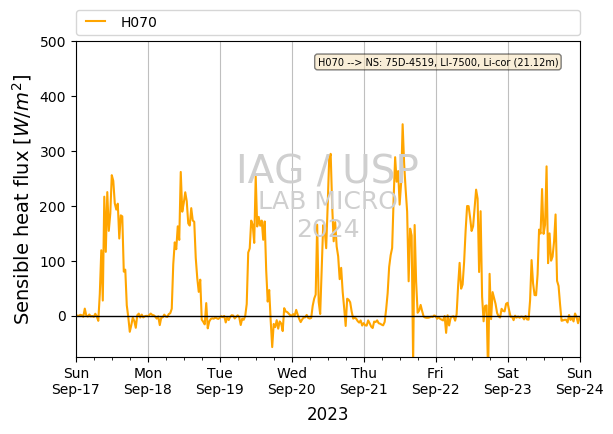
Task: Click the Tue Sep-19 date label
Action: [x=220, y=381]
